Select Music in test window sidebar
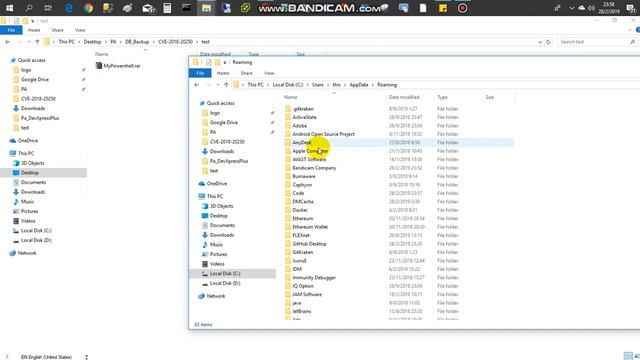Image resolution: width=640 pixels, height=360 pixels. tap(27, 202)
